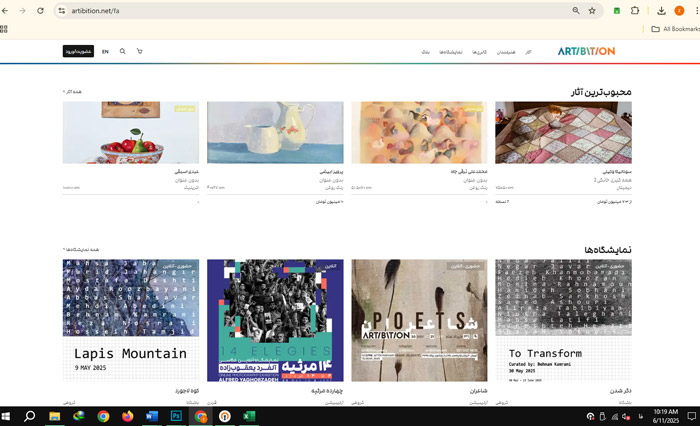Viewport: 700px width, 426px height.
Task: Click the input language indicator in tray
Action: pyautogui.click(x=641, y=417)
